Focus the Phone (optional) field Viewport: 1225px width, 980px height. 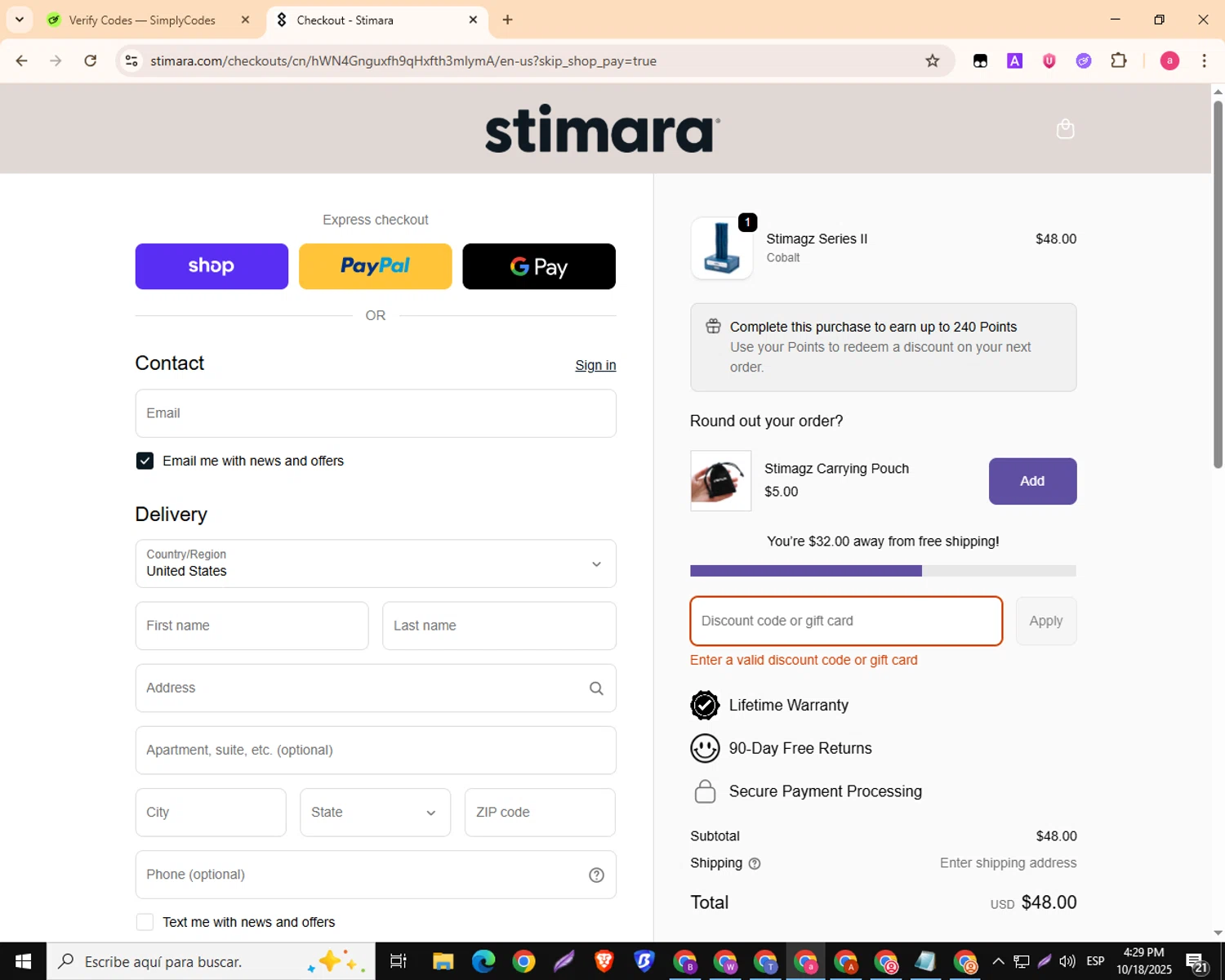pyautogui.click(x=376, y=875)
